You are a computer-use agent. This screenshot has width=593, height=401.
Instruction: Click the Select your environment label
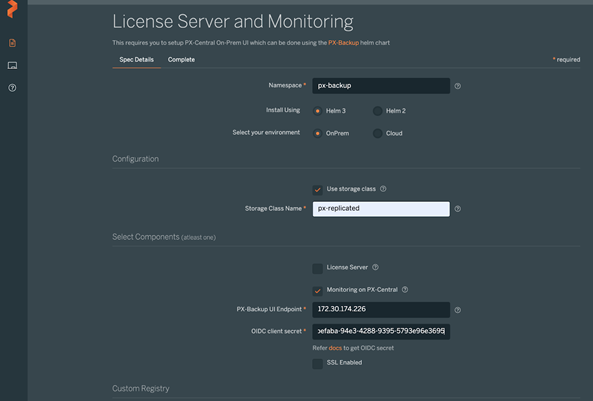pos(266,132)
